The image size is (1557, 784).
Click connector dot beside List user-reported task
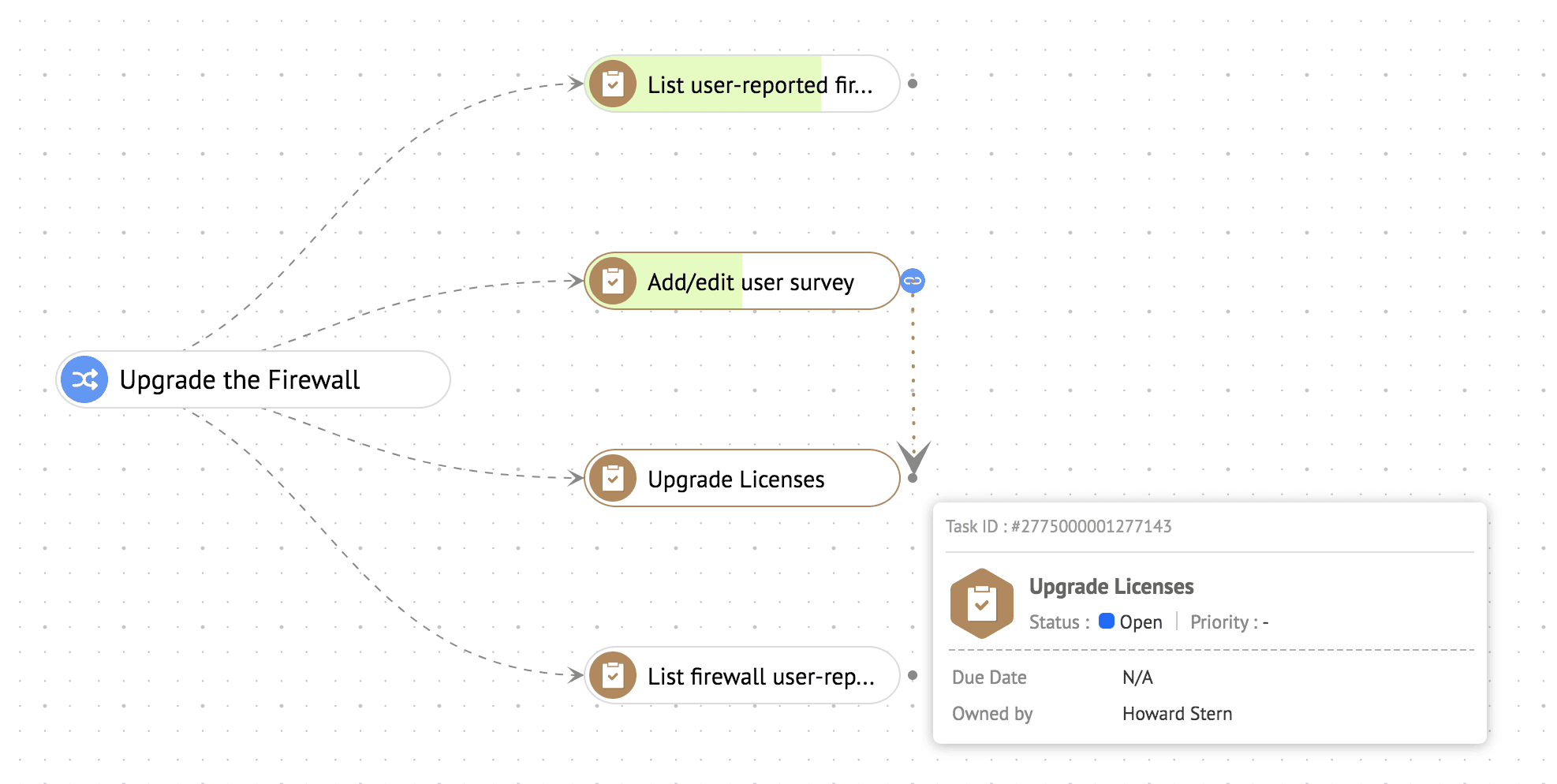coord(913,84)
